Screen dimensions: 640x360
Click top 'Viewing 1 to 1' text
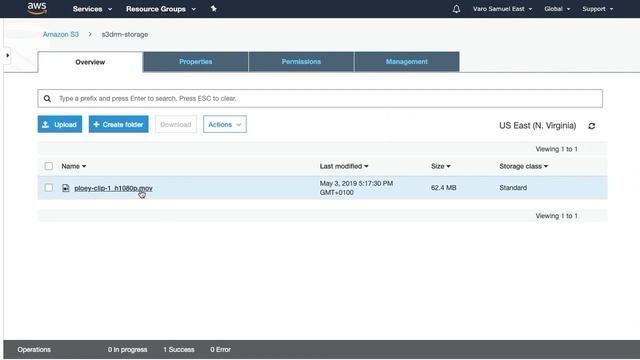pyautogui.click(x=556, y=149)
